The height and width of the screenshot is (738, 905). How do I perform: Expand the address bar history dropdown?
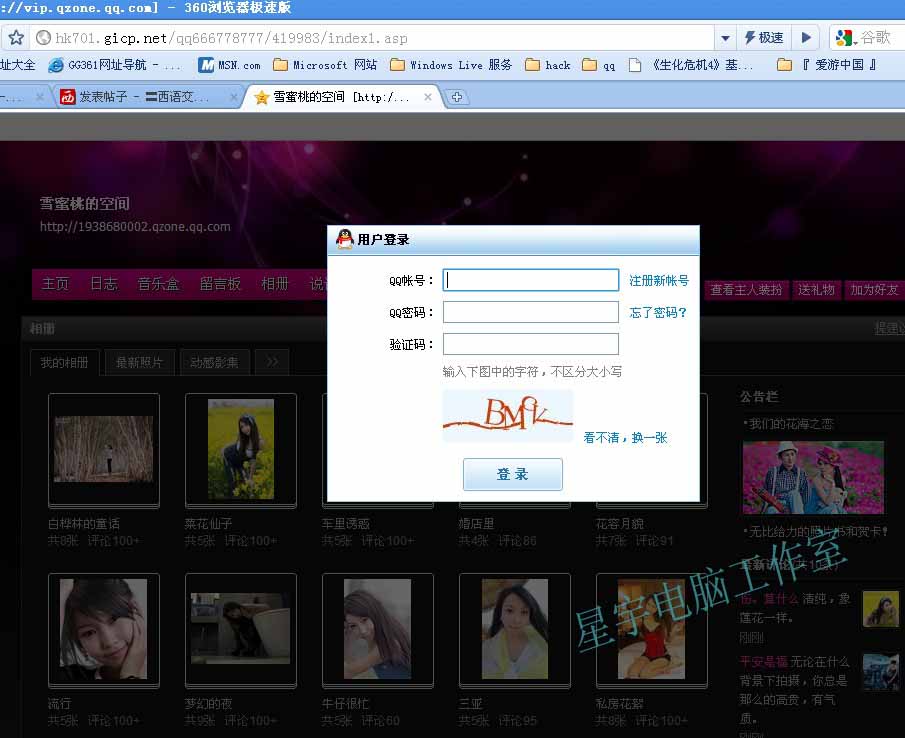(725, 38)
